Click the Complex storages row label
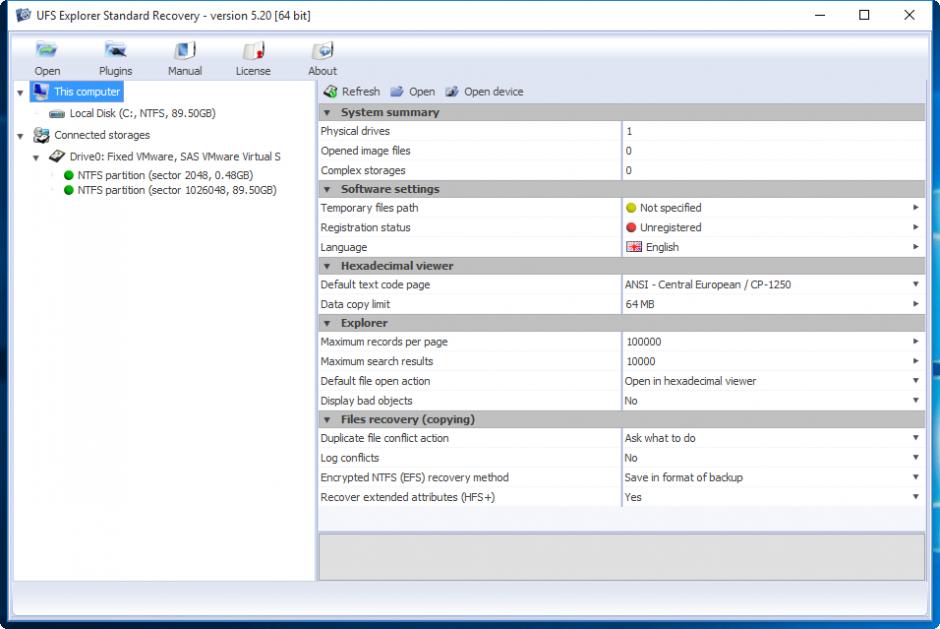 click(x=363, y=170)
